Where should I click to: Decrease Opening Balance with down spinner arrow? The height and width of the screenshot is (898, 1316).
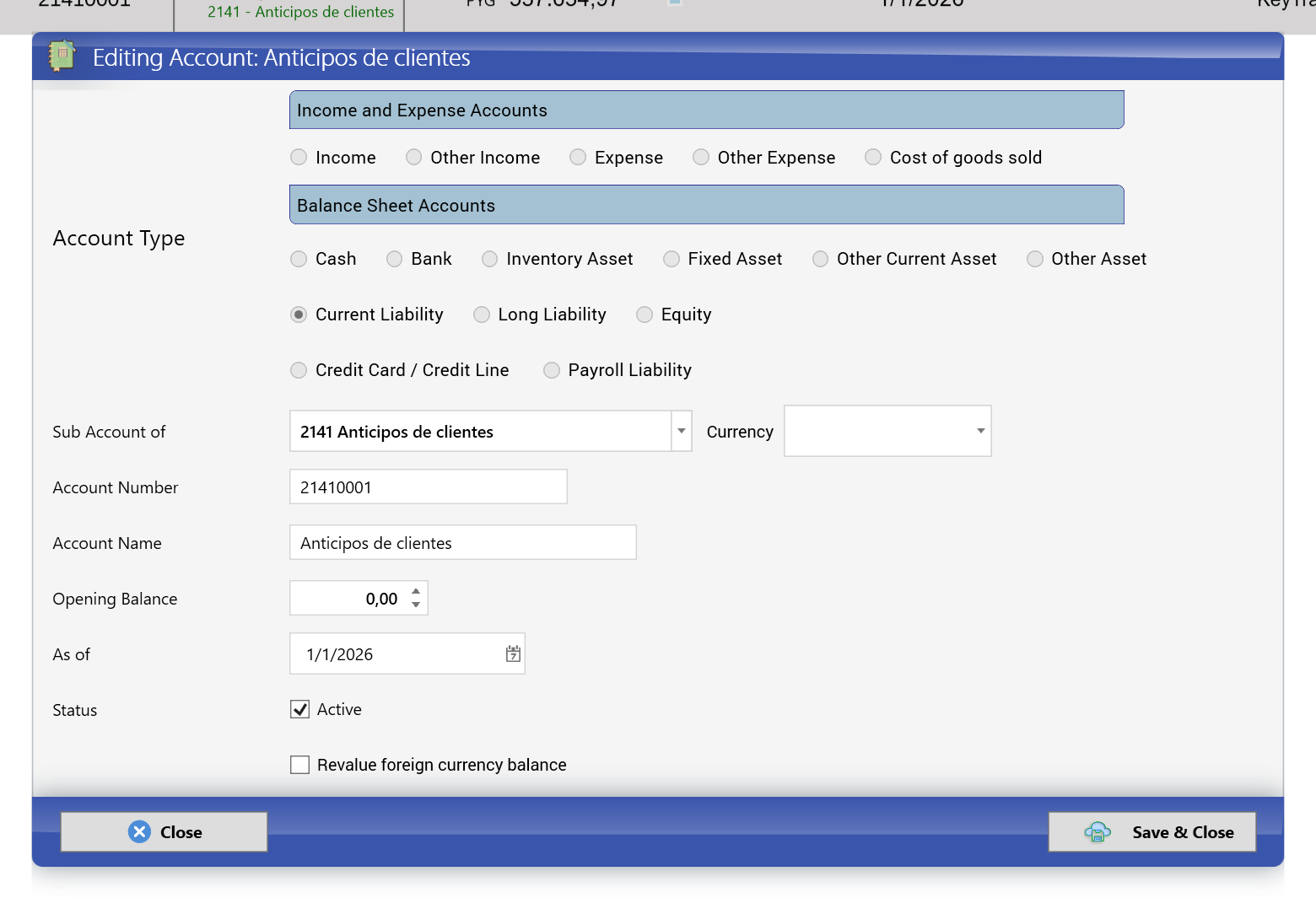(x=416, y=605)
